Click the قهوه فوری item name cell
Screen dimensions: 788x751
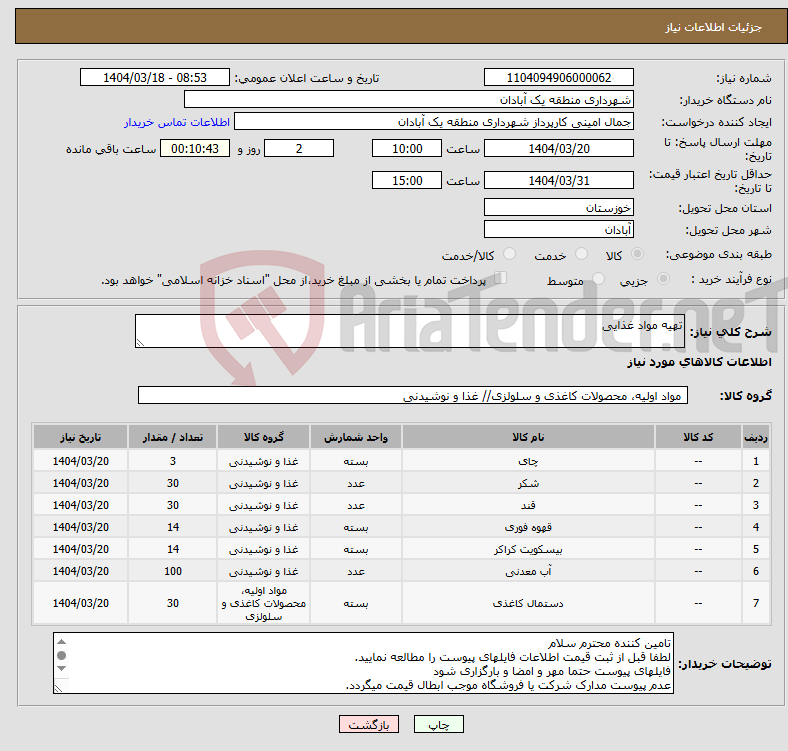(528, 527)
